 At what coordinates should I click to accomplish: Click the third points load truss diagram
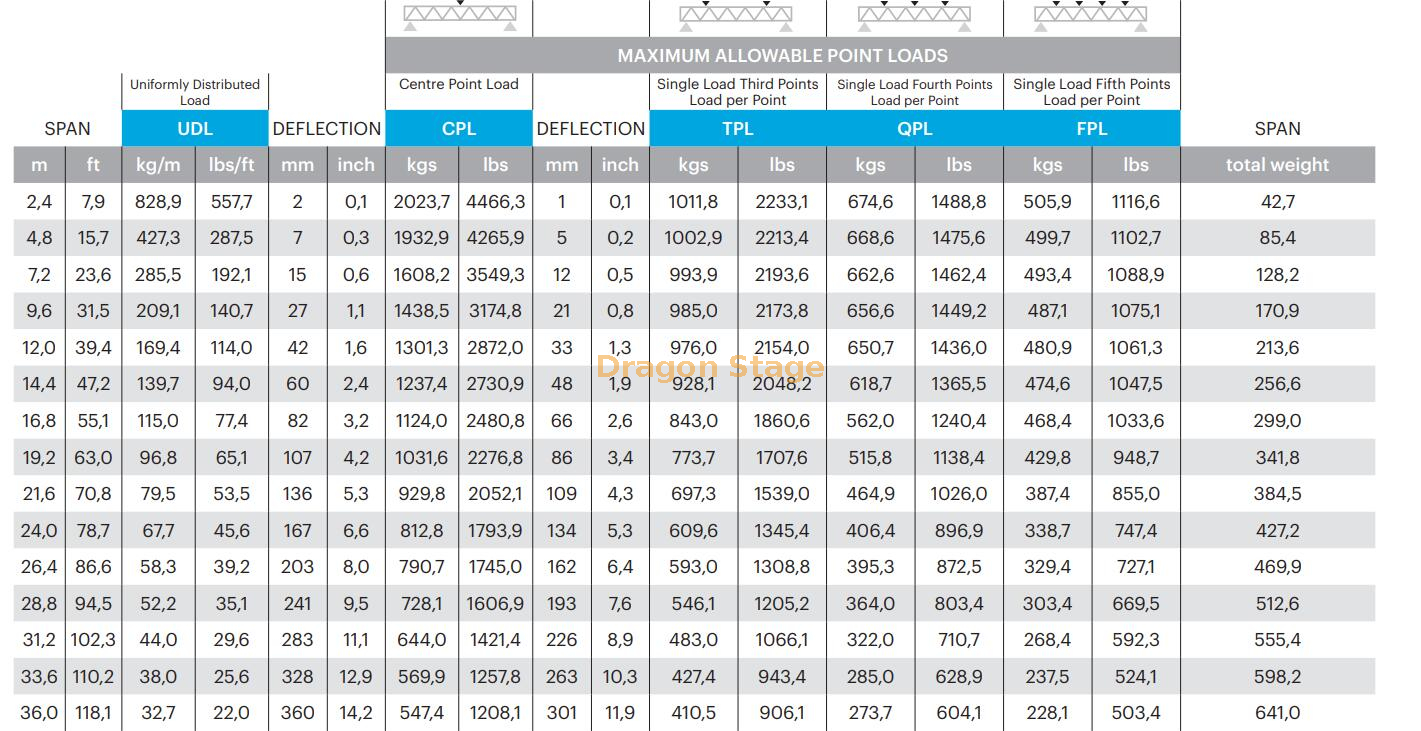(x=737, y=16)
